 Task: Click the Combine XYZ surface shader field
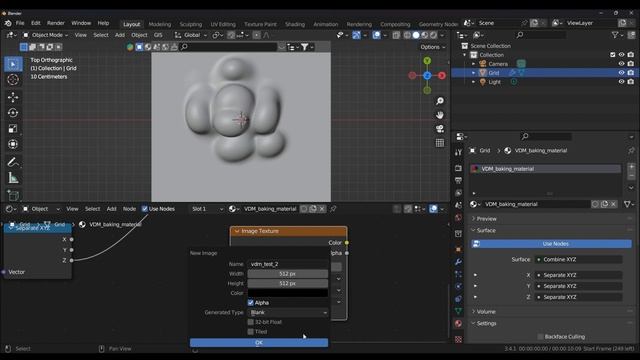pos(578,260)
